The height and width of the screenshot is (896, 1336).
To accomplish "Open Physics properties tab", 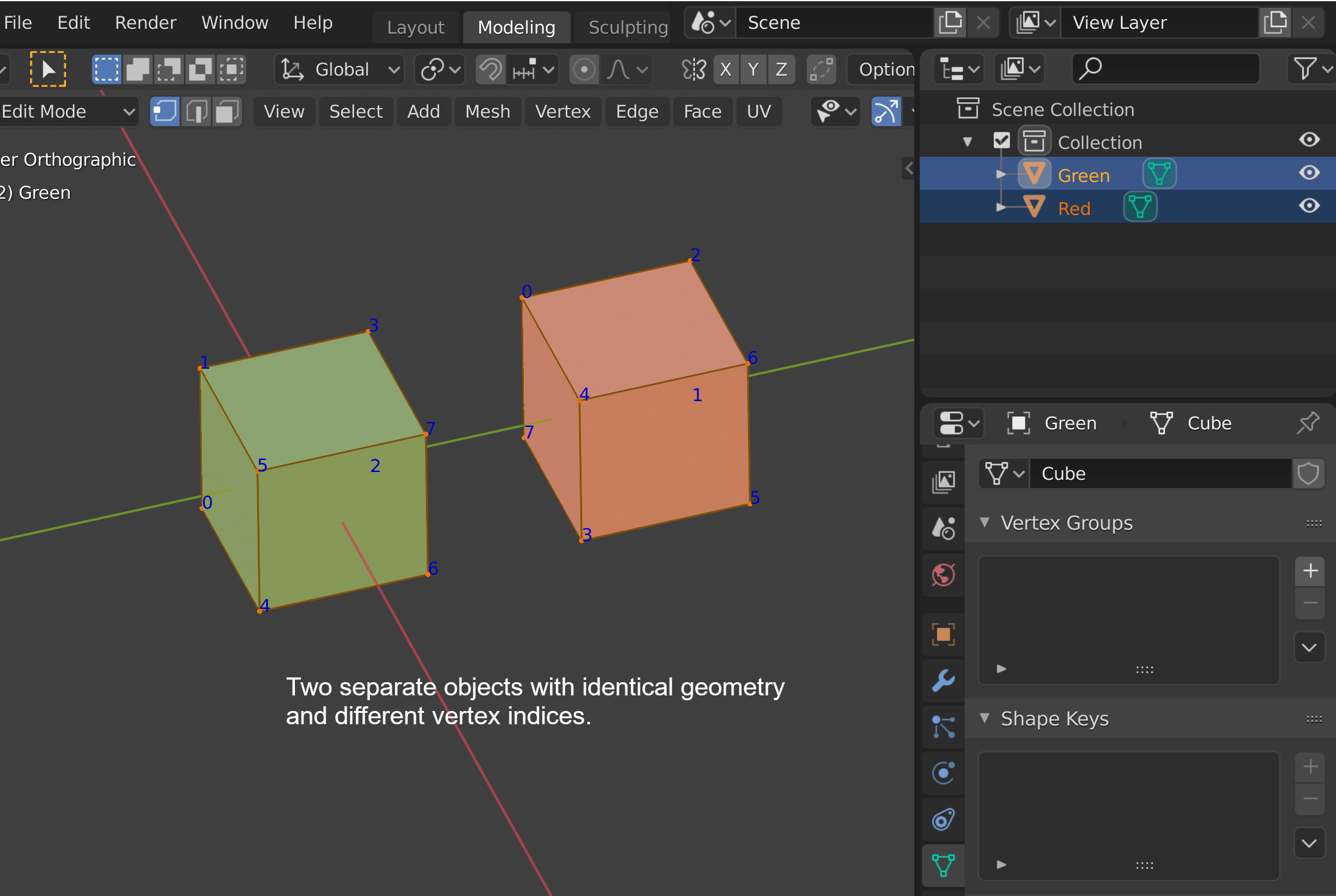I will [x=944, y=773].
